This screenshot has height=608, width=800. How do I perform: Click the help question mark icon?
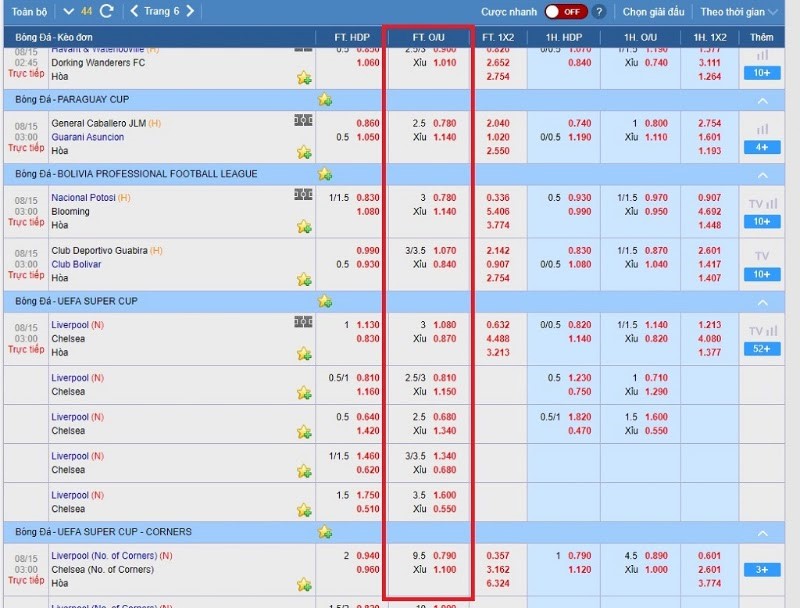[x=599, y=12]
